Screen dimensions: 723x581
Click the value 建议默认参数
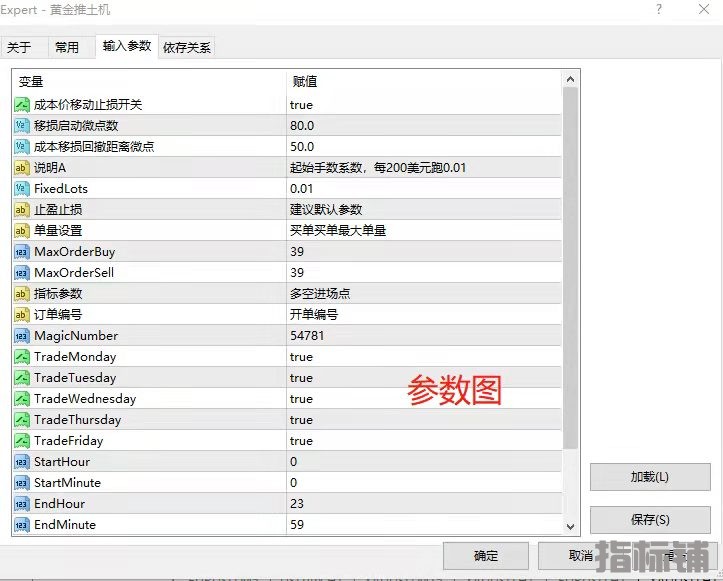[326, 210]
